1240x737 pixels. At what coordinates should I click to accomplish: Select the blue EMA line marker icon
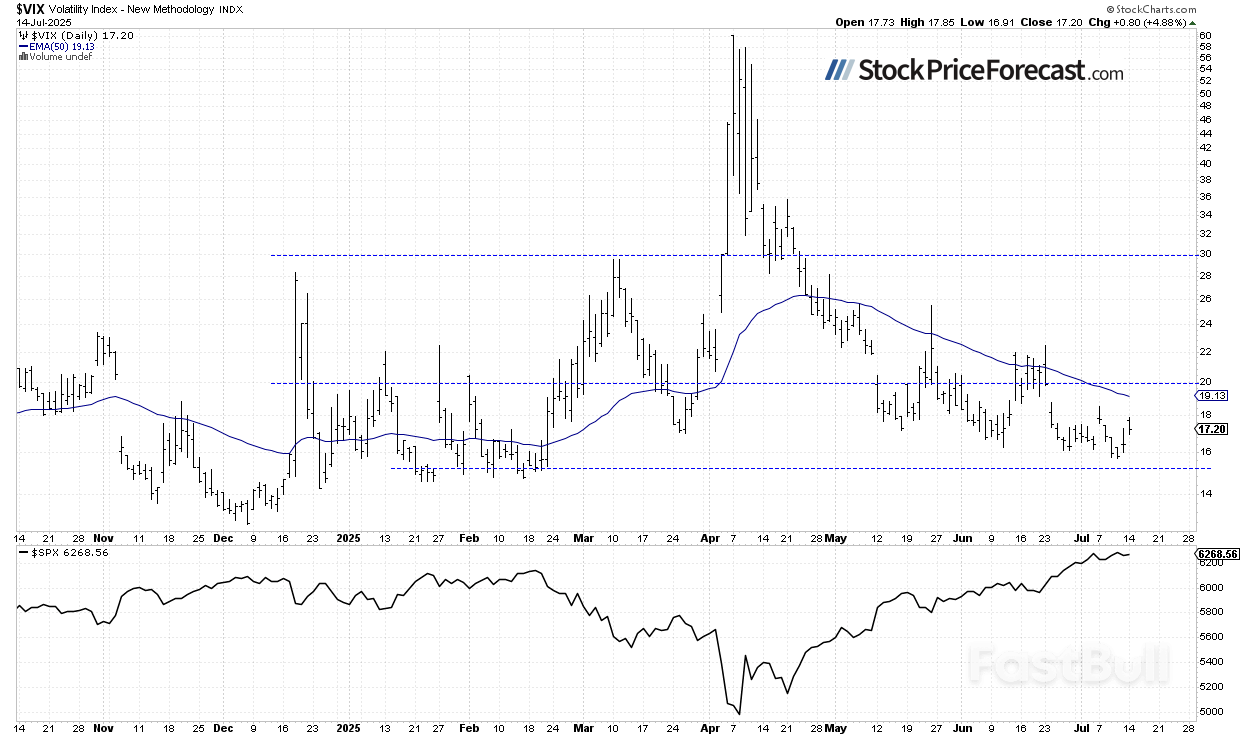click(x=24, y=45)
